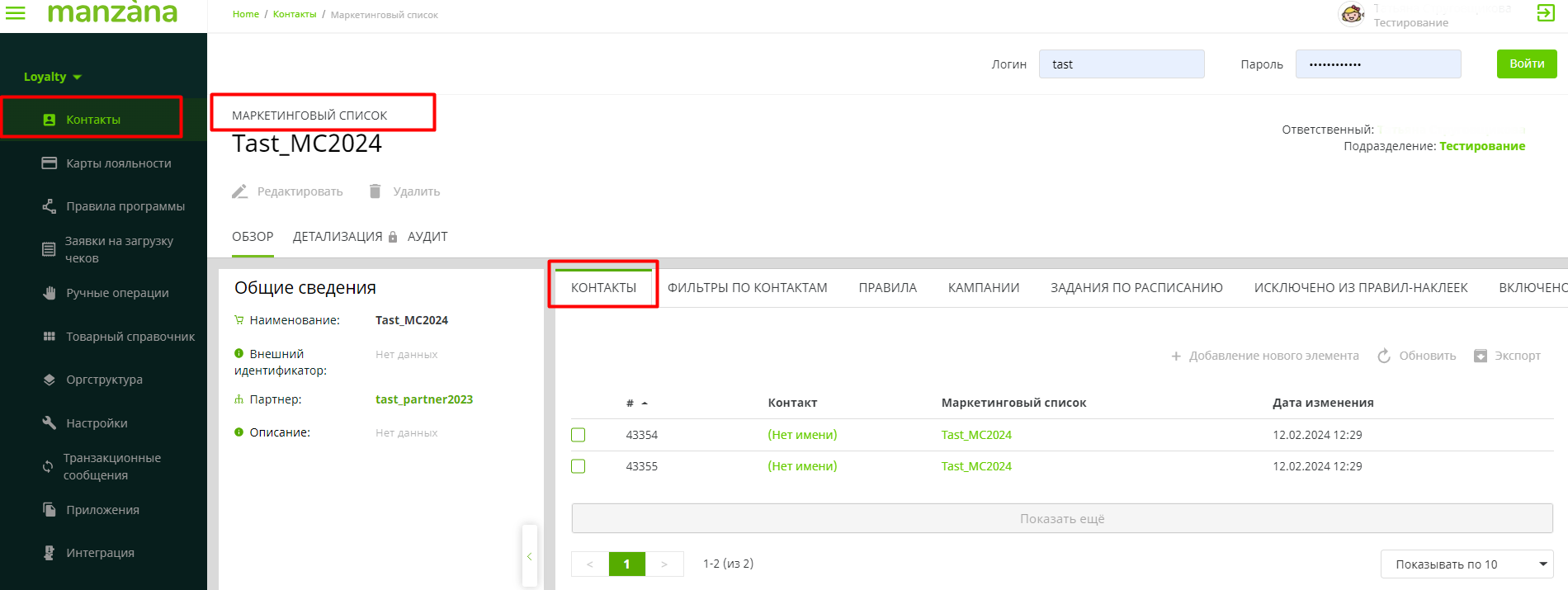Click the wrench icon for Настройки
Screen dimensions: 1568x590
tap(50, 423)
